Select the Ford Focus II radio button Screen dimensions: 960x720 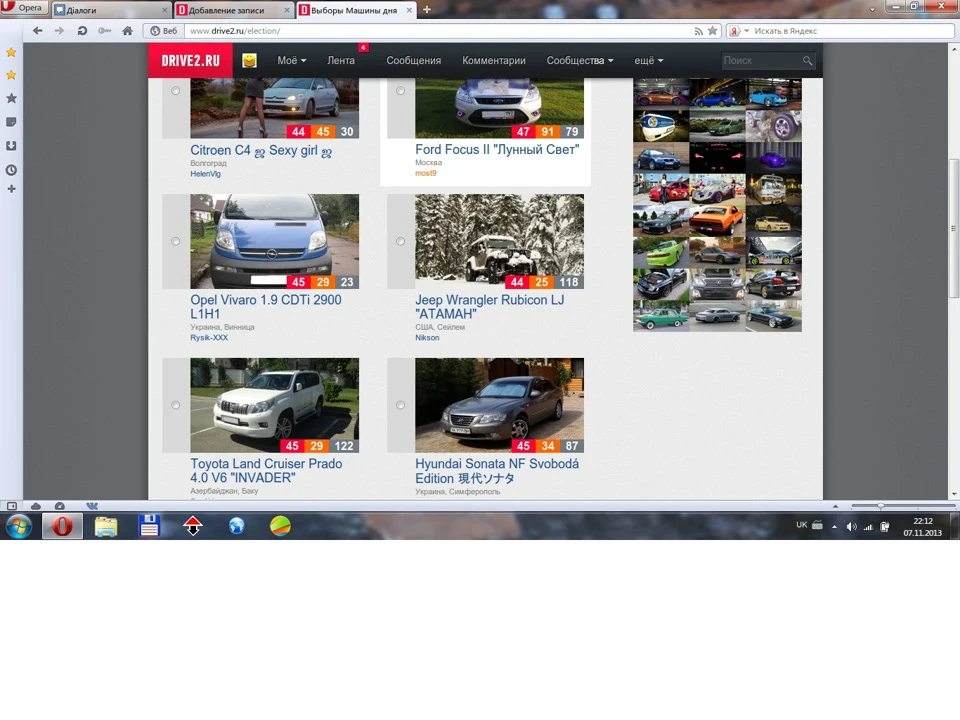tap(400, 91)
